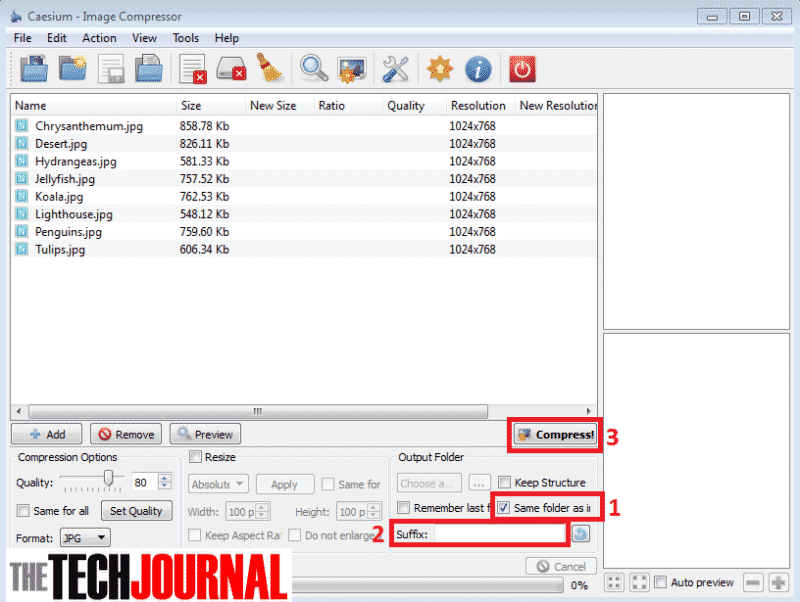Open the Action menu
This screenshot has height=602, width=800.
pos(99,38)
